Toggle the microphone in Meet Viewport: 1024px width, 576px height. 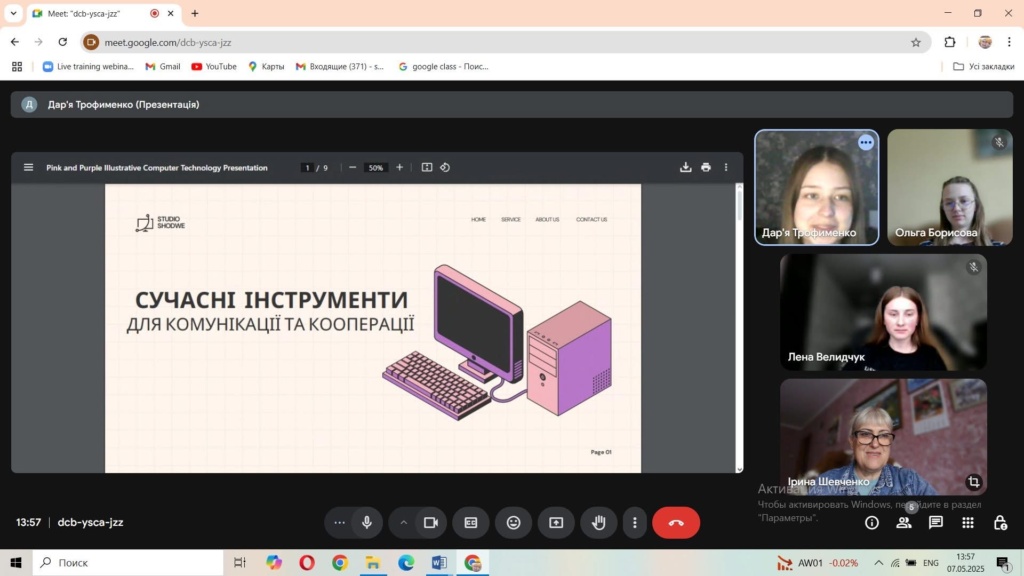click(x=367, y=522)
